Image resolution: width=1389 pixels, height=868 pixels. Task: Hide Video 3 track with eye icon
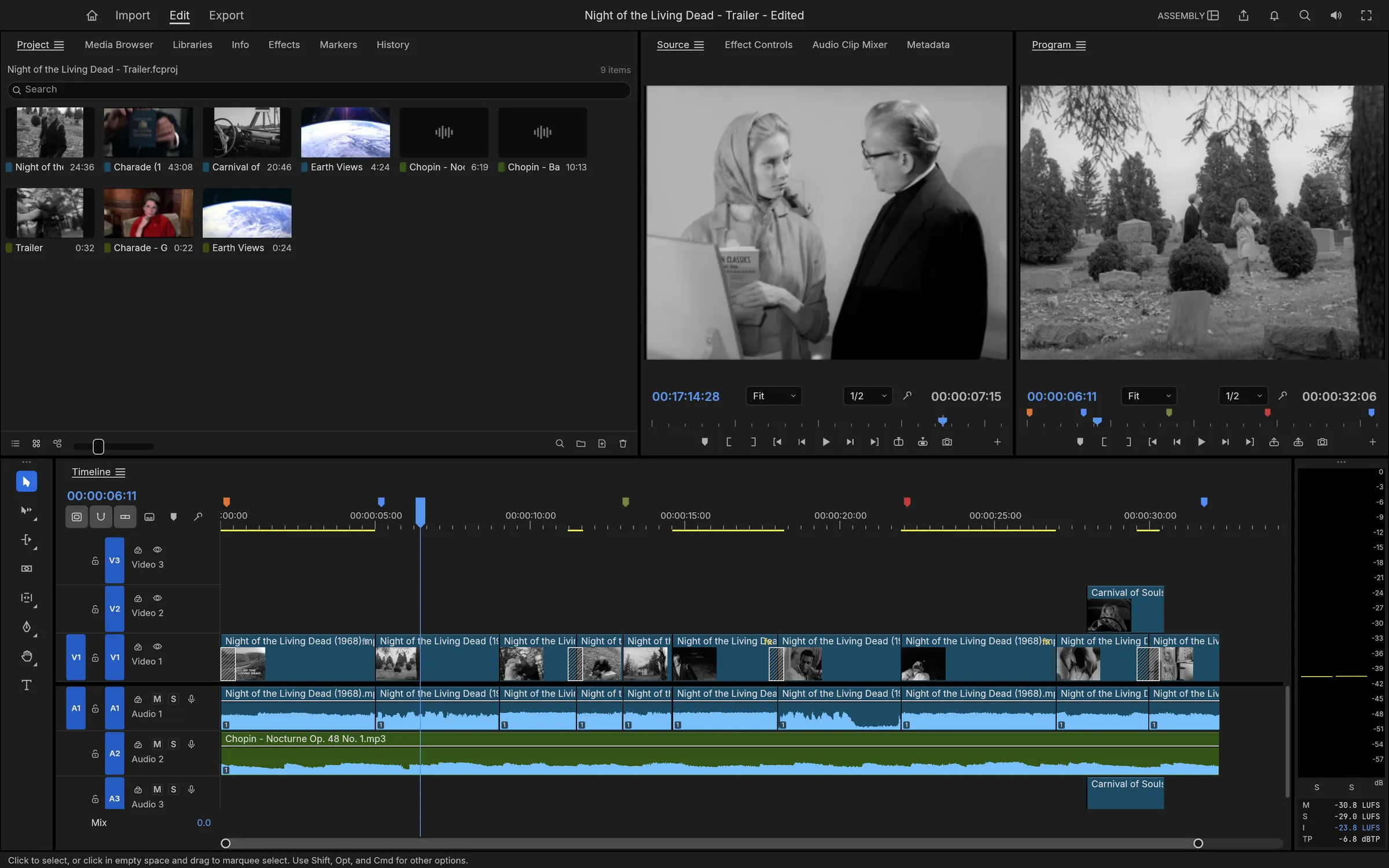click(157, 550)
